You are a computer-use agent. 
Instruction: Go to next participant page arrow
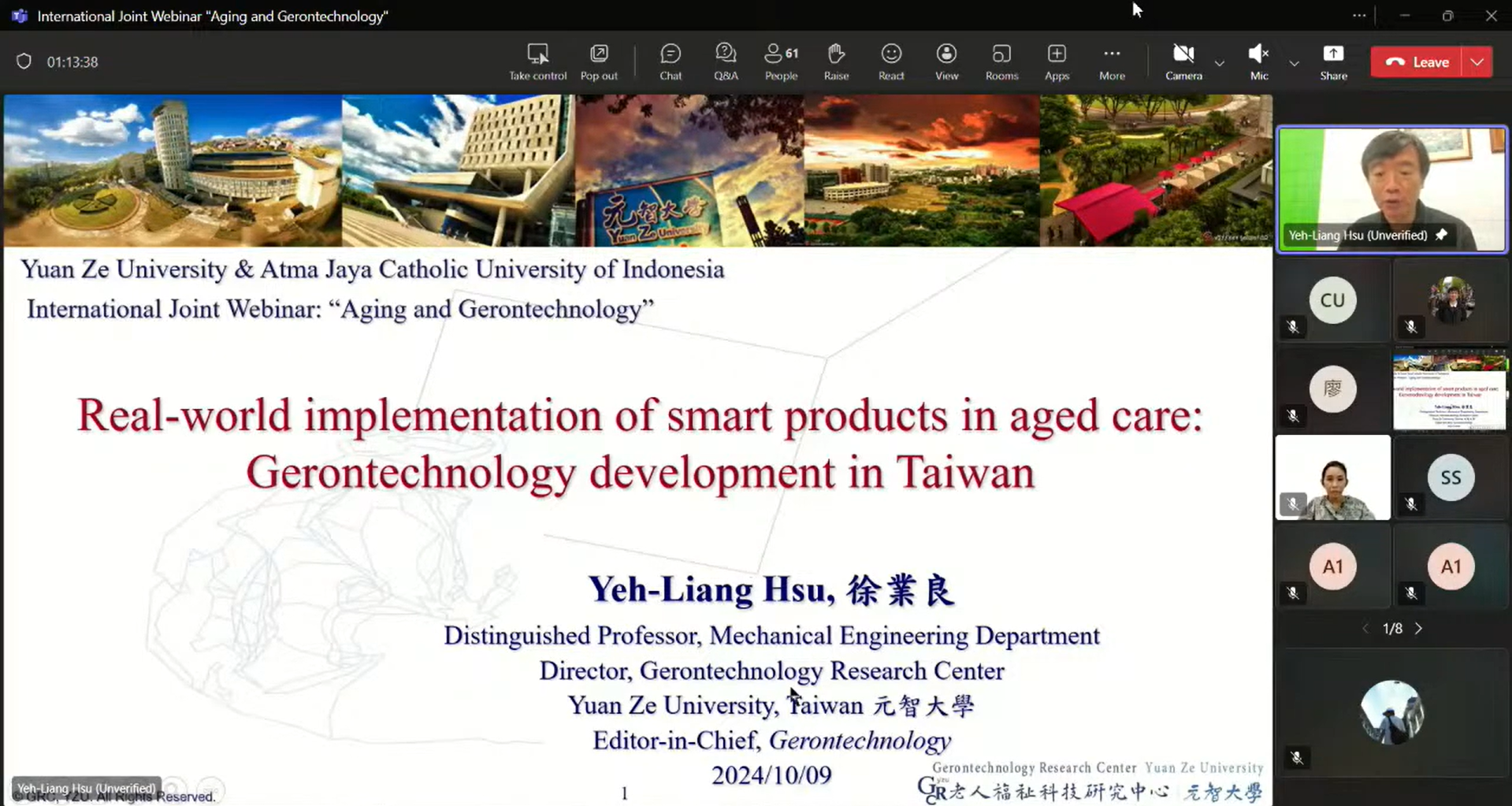point(1419,629)
